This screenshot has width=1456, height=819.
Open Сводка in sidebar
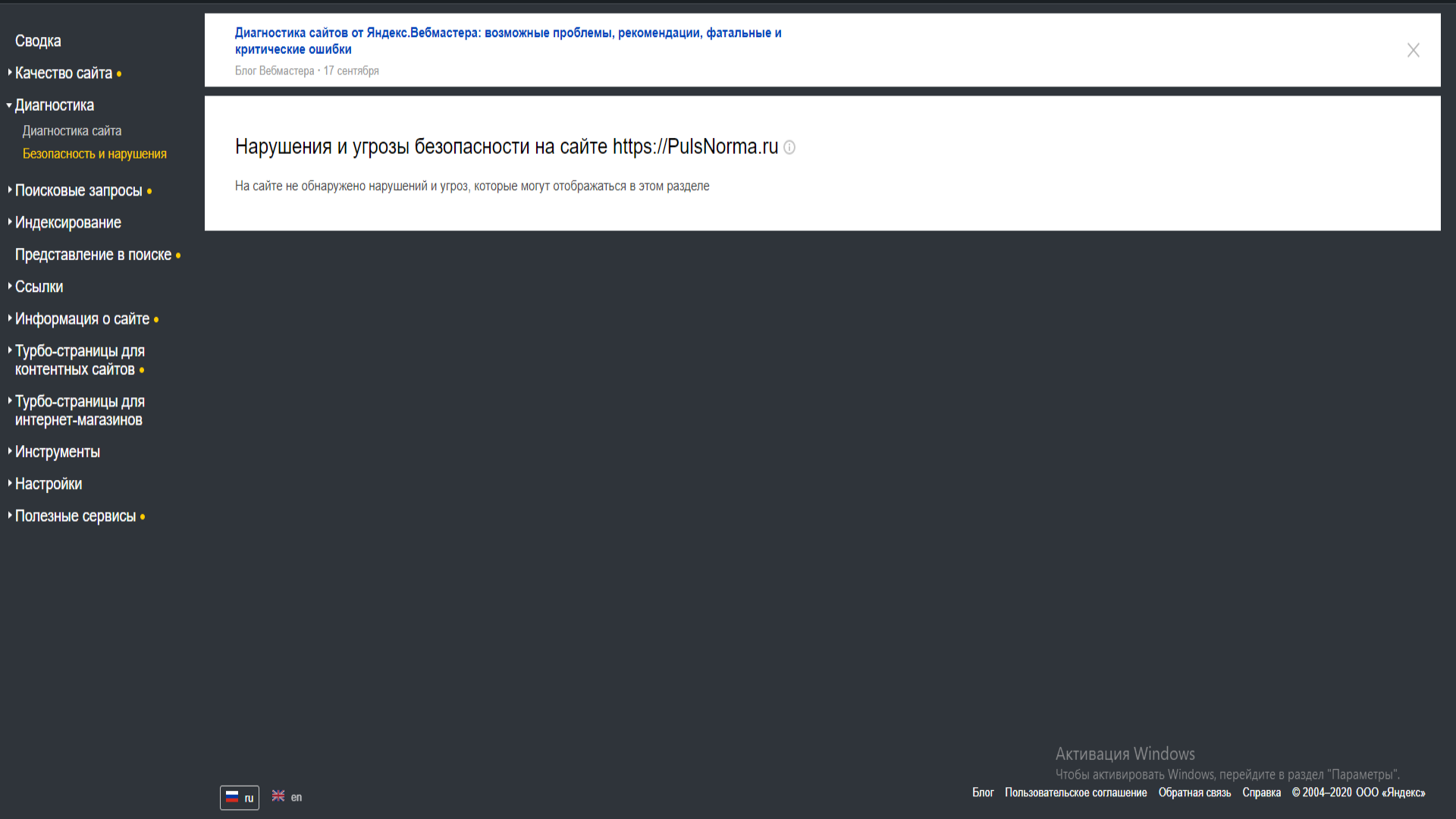(x=38, y=41)
